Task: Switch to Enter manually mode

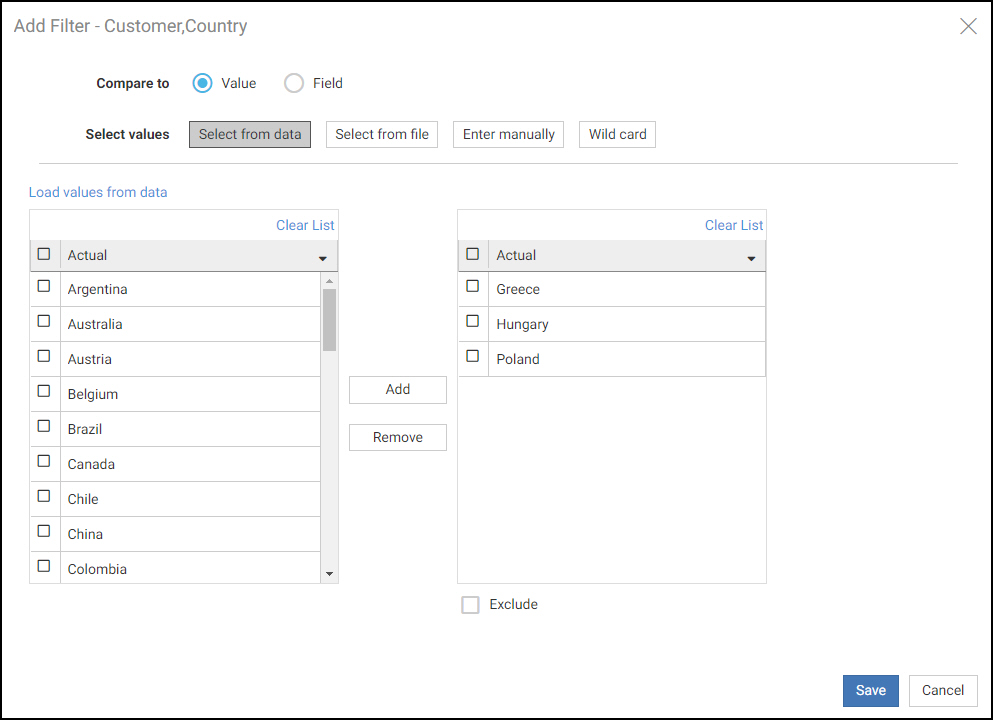Action: [x=508, y=134]
